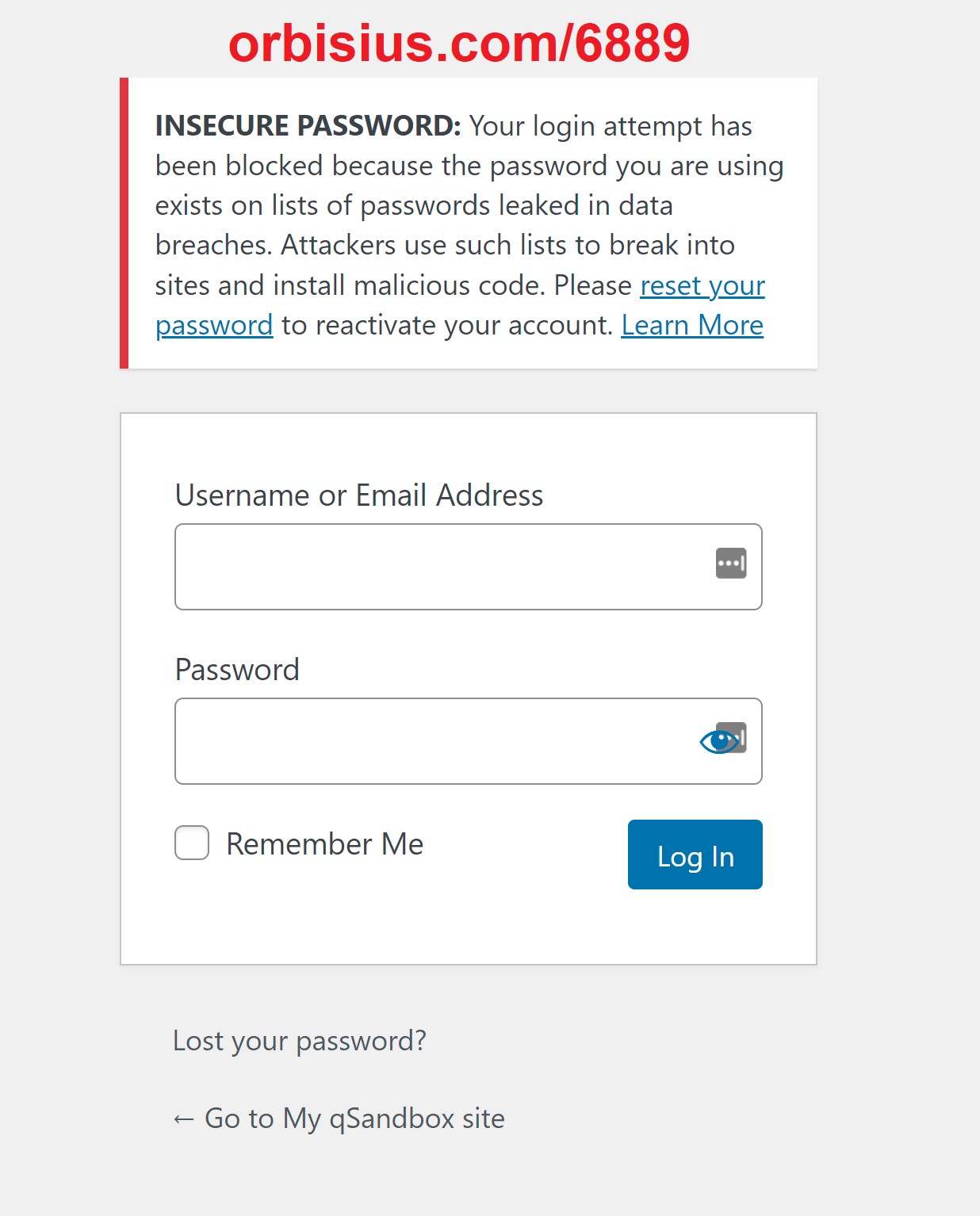Viewport: 980px width, 1216px height.
Task: Click the red orbisius.com/6889 heading
Action: click(459, 43)
